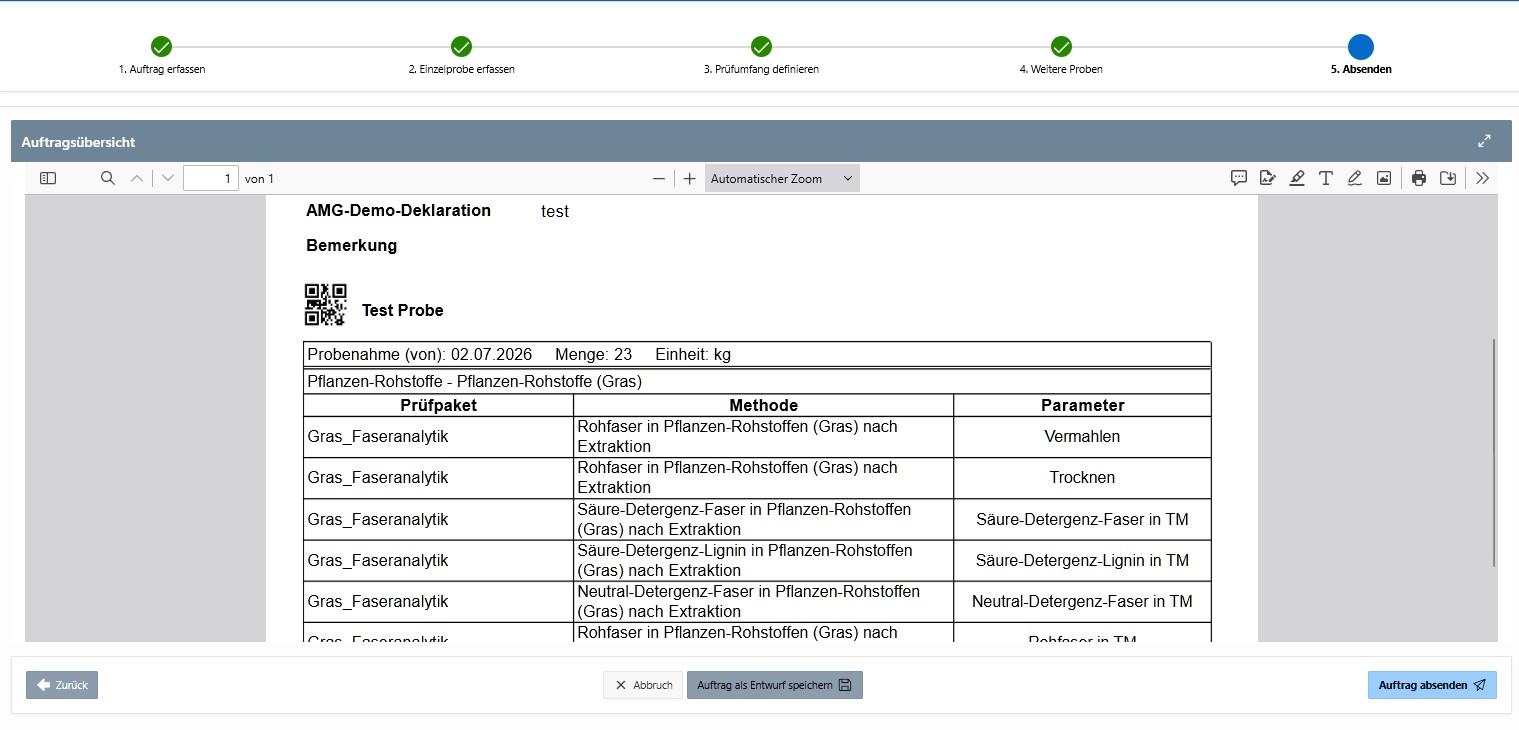This screenshot has height=730, width=1519.
Task: Open the Automatischer Zoom dropdown
Action: tap(782, 178)
